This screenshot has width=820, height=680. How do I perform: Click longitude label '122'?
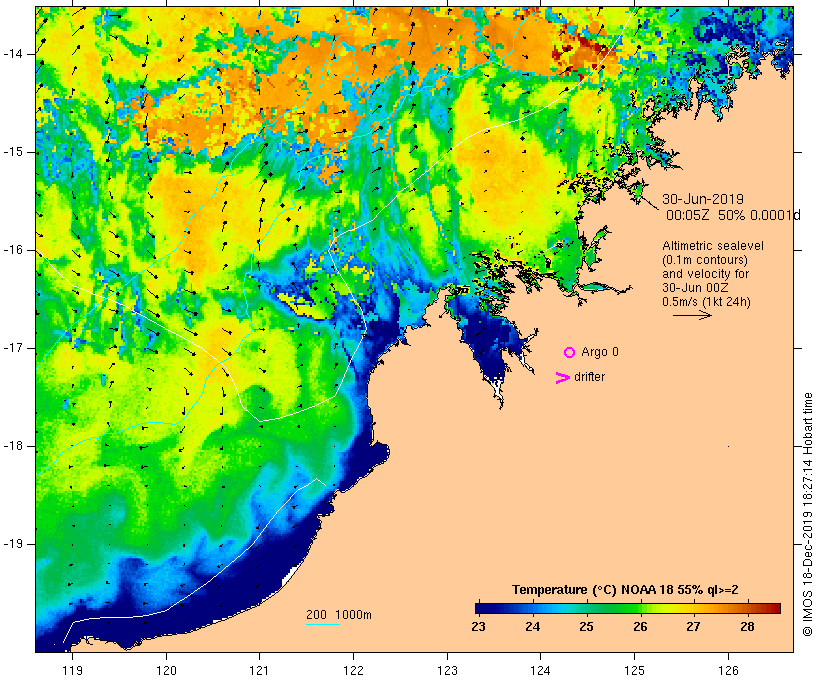pos(353,671)
